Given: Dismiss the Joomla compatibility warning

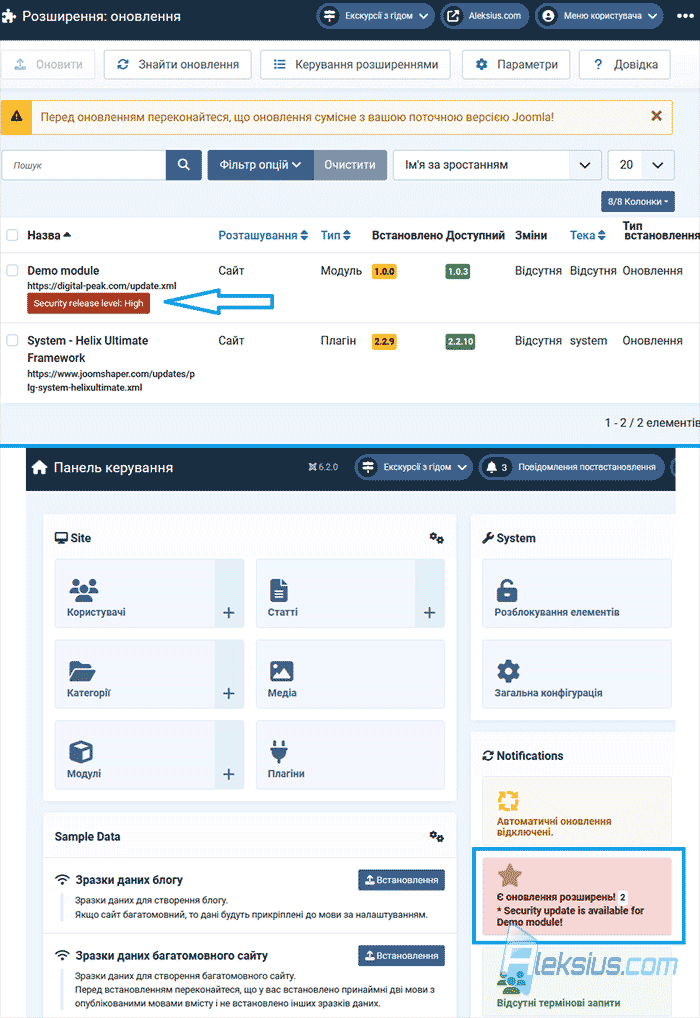Looking at the screenshot, I should click(656, 116).
